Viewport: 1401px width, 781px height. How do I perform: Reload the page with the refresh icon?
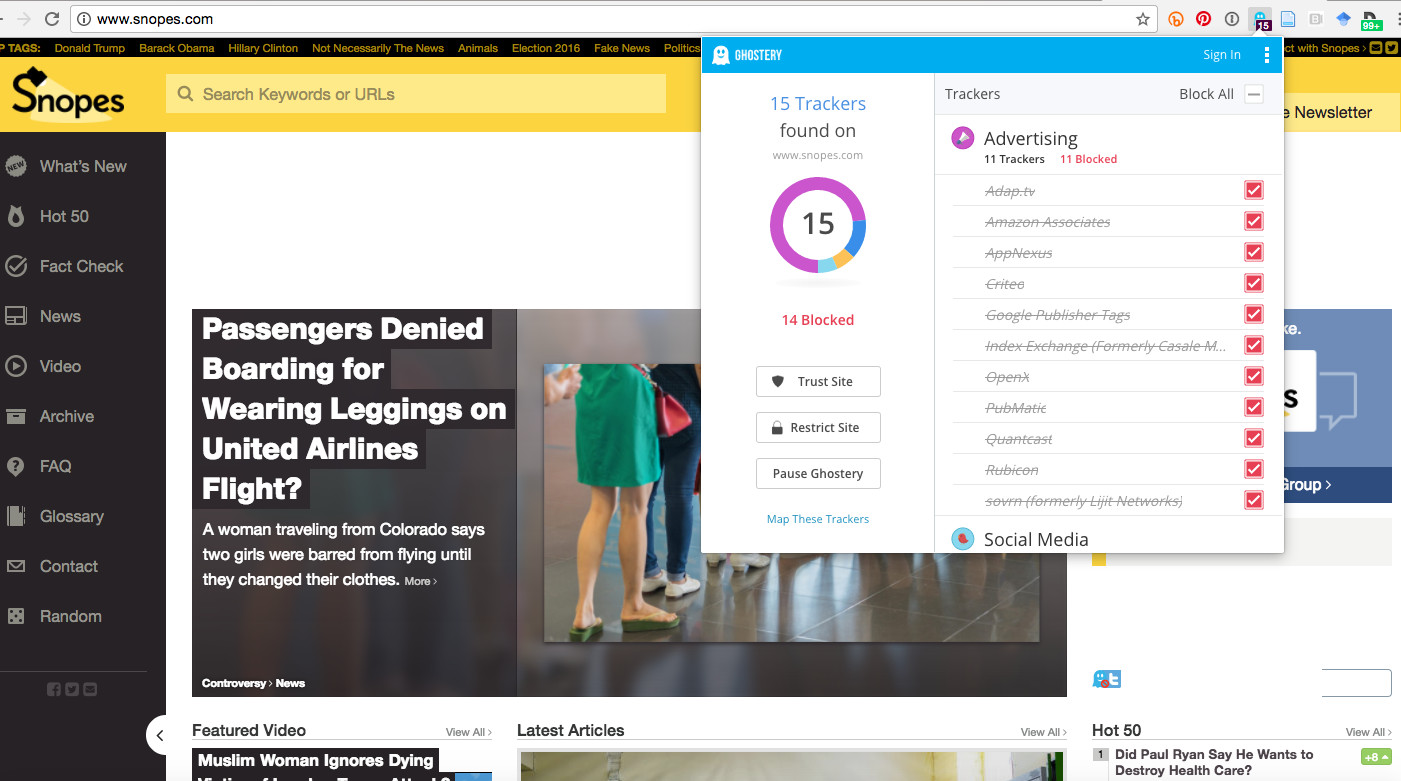pyautogui.click(x=51, y=19)
